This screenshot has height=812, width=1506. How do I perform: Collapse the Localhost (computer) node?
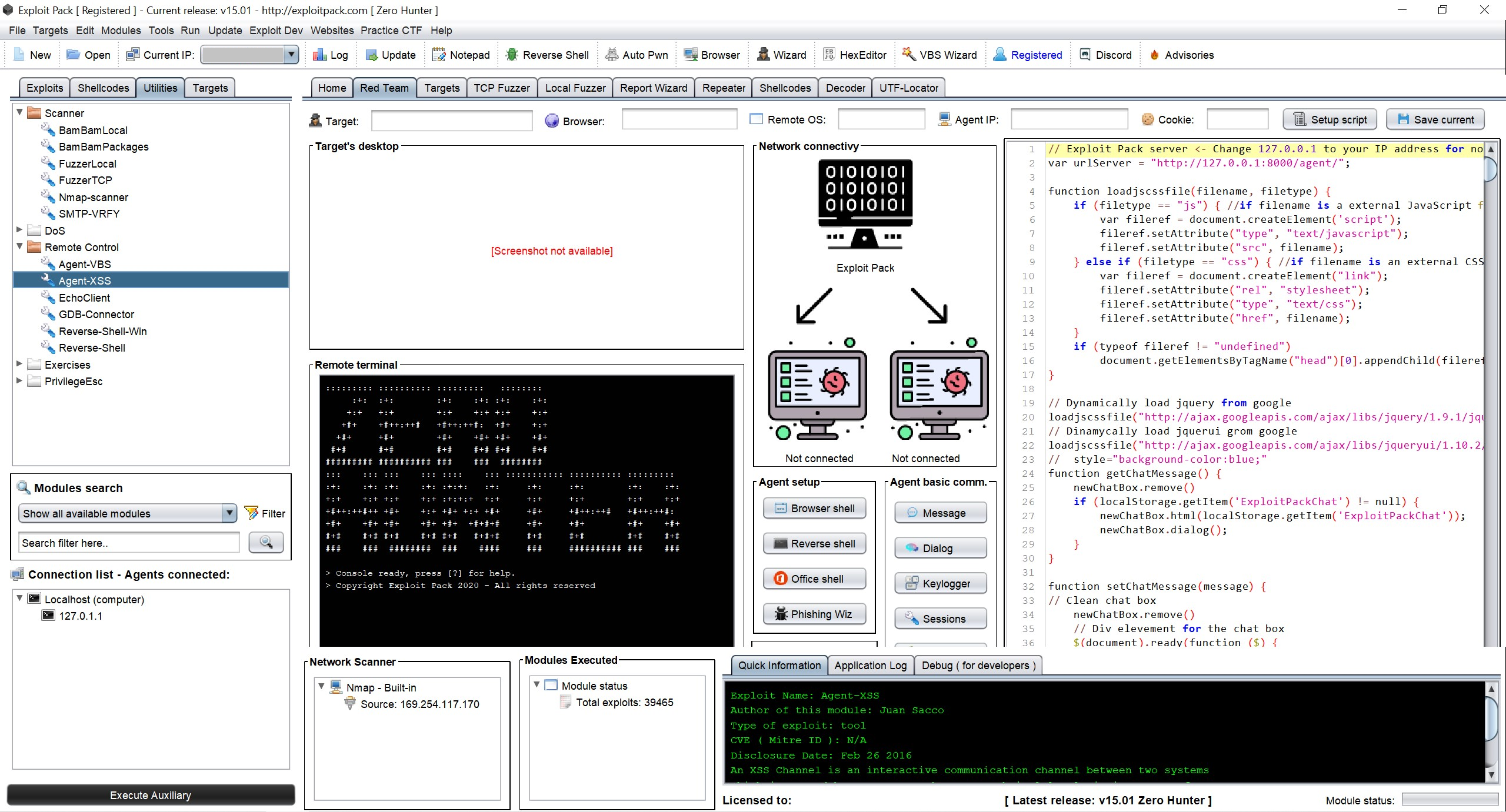click(19, 598)
